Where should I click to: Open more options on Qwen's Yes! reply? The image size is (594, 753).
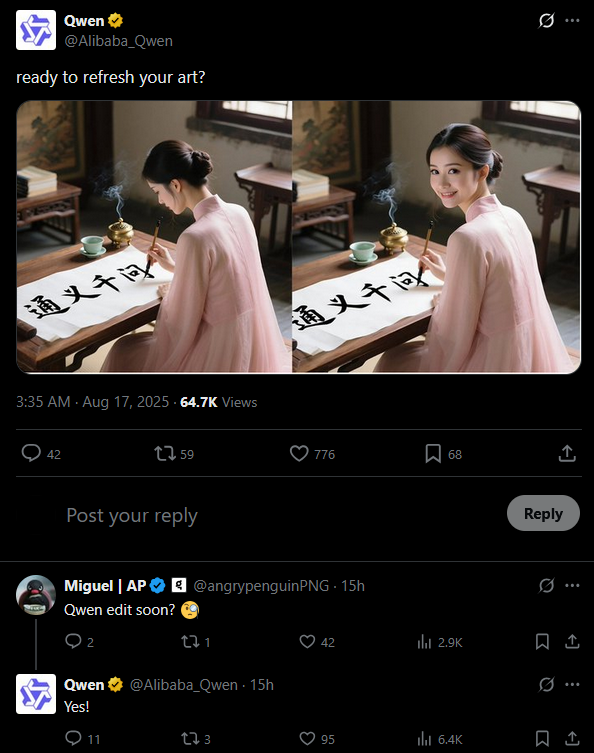pyautogui.click(x=572, y=684)
